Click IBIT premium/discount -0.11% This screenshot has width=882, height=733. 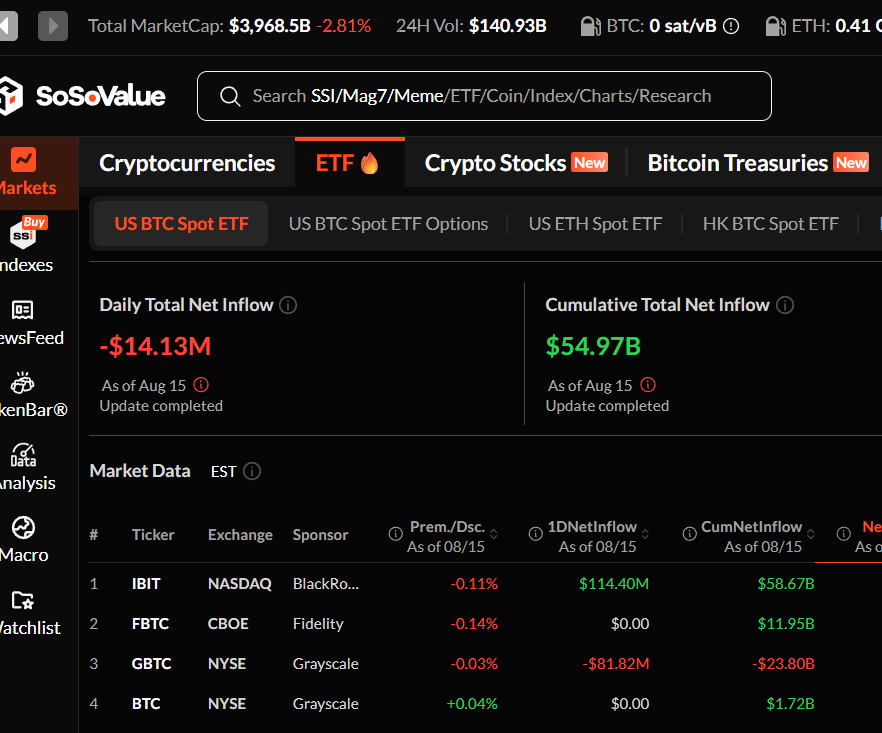[474, 584]
